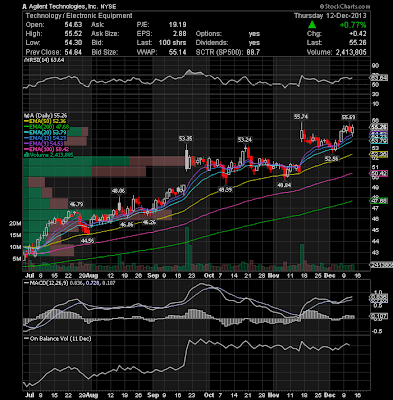The height and width of the screenshot is (400, 393).
Task: Click the cyan EMA(20) legend entry
Action: (x=46, y=133)
